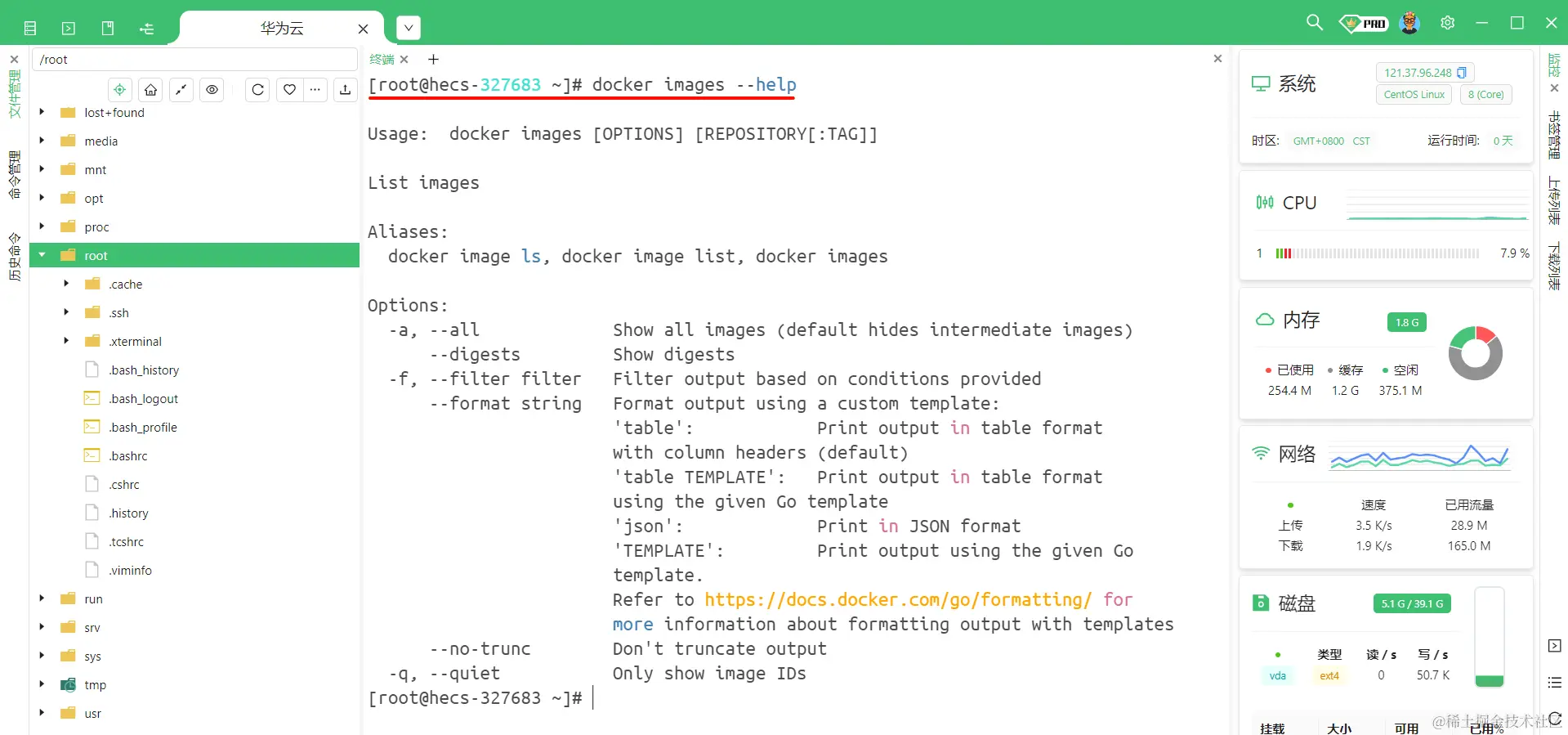Click the disk usage vertical bar
This screenshot has width=1568, height=735.
pos(1490,638)
